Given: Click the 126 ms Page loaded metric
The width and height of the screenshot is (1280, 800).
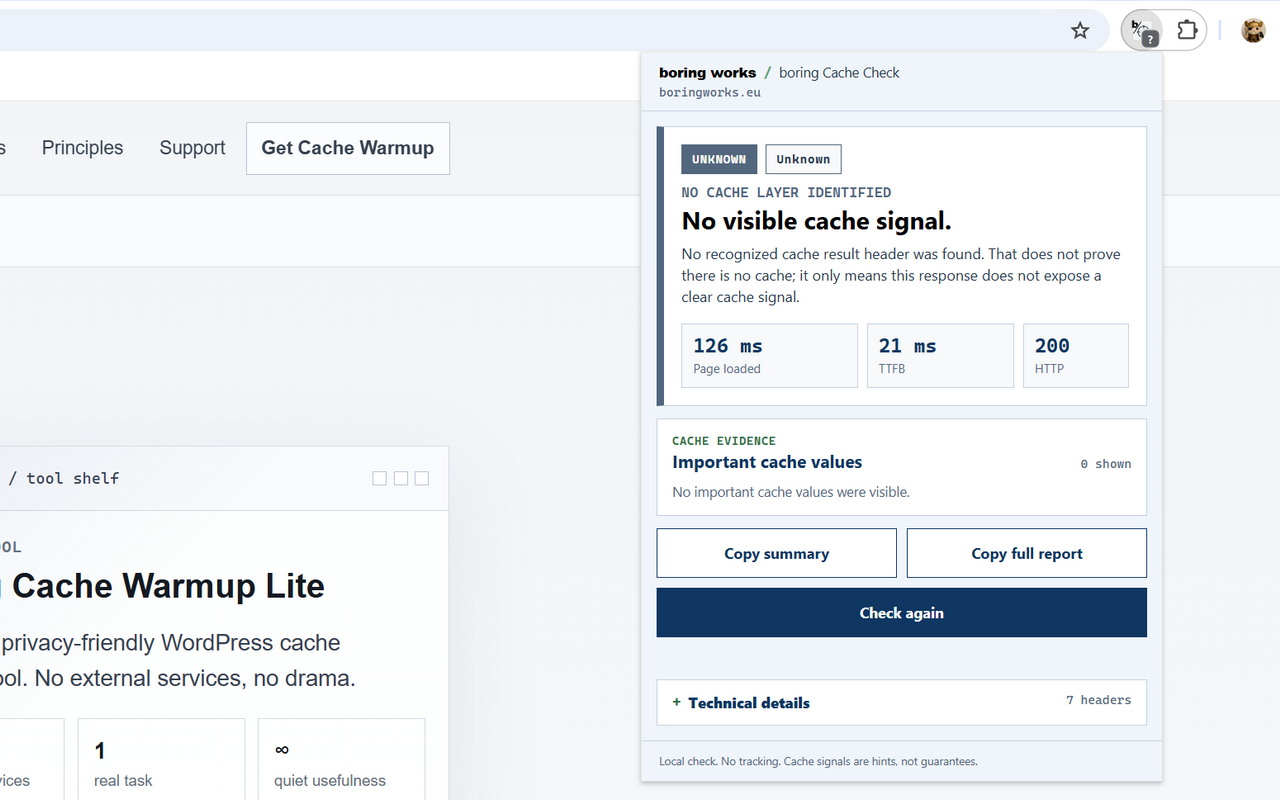Looking at the screenshot, I should [770, 355].
